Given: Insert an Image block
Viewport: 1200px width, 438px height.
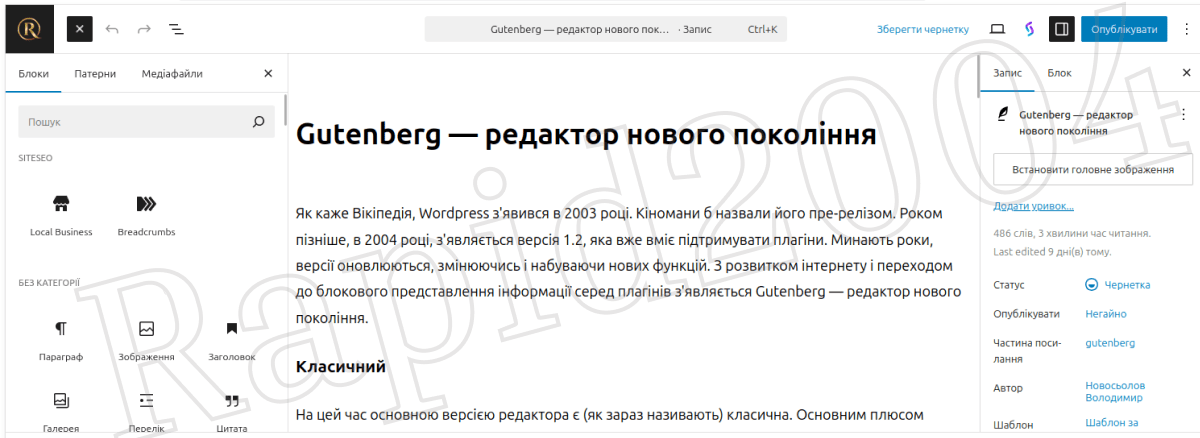Looking at the screenshot, I should pos(146,339).
